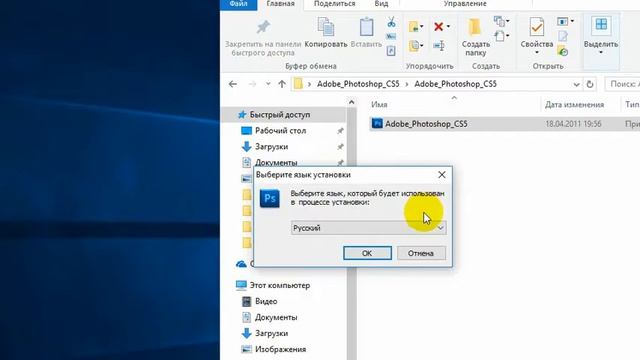Click the Свойства checkmark icon
Viewport: 640px width, 360px height.
tap(536, 27)
